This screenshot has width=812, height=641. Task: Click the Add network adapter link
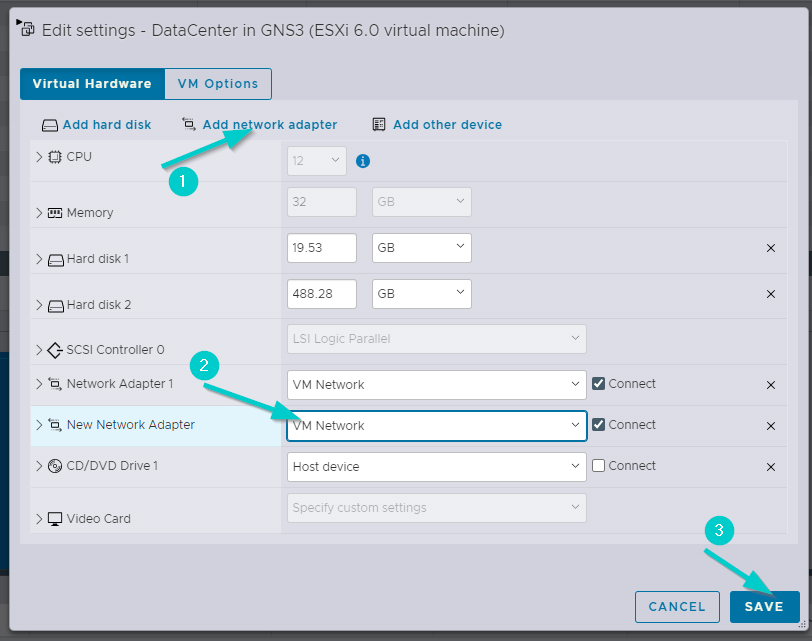click(269, 125)
